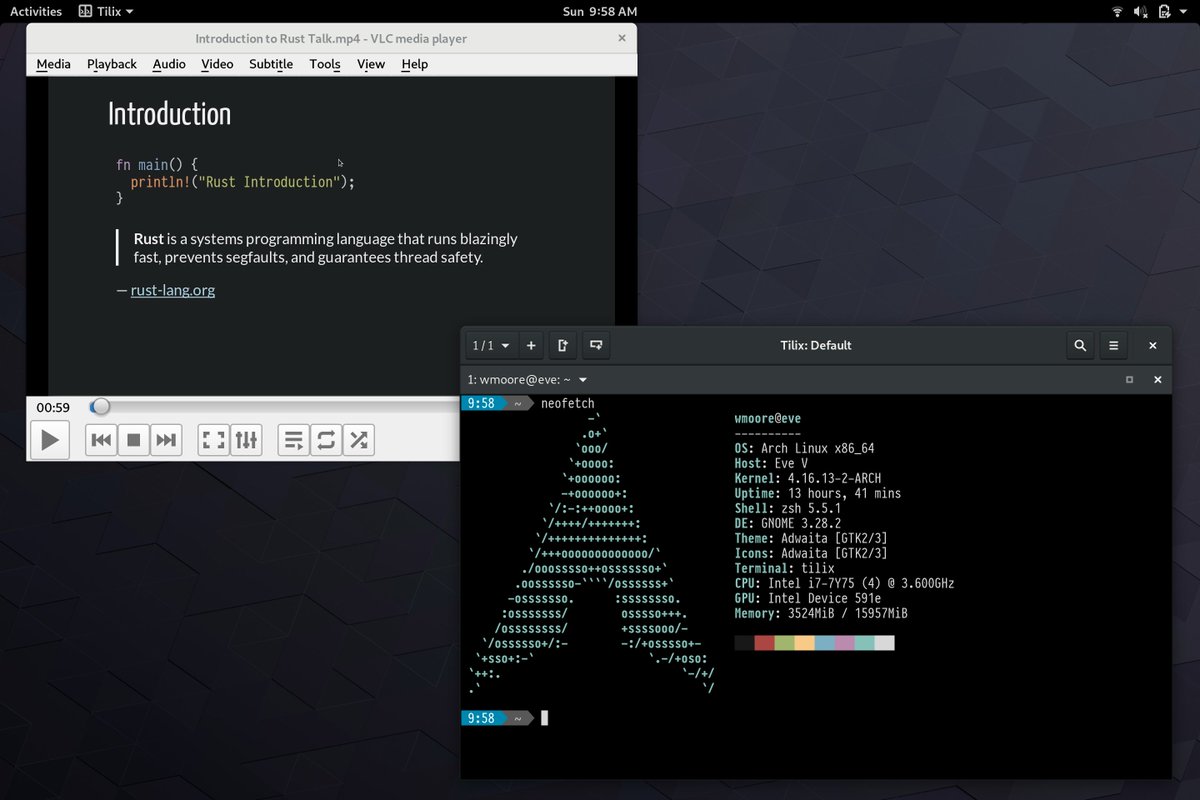Click the Wi-Fi icon in the top bar

point(1117,12)
